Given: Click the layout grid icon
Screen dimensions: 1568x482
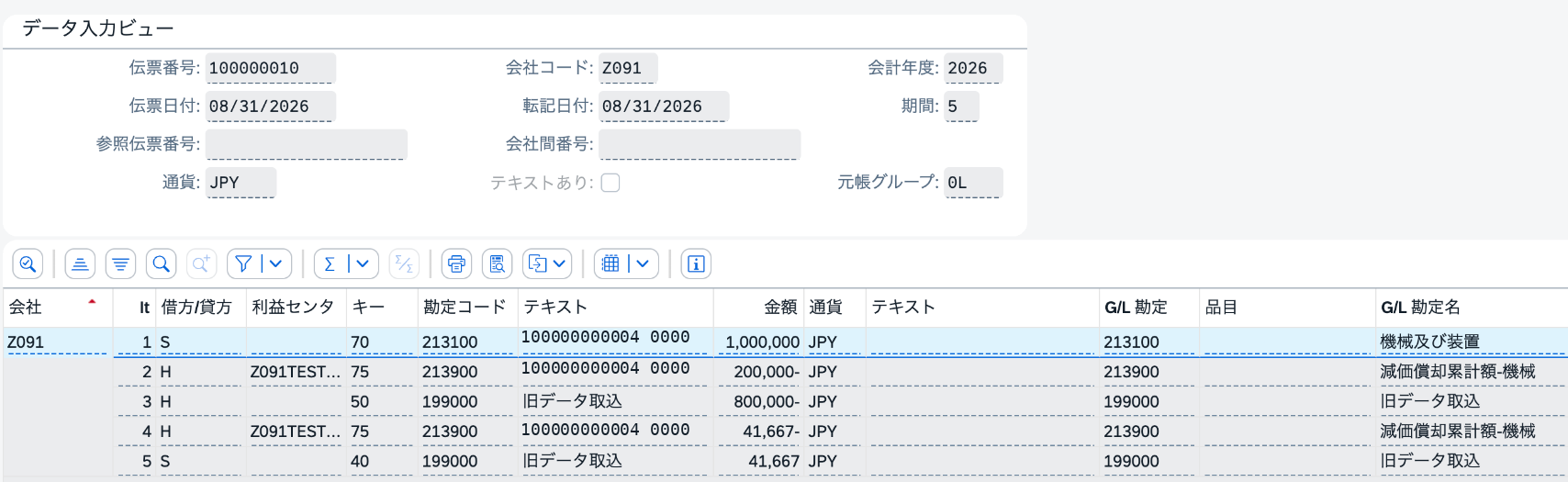Looking at the screenshot, I should (610, 264).
